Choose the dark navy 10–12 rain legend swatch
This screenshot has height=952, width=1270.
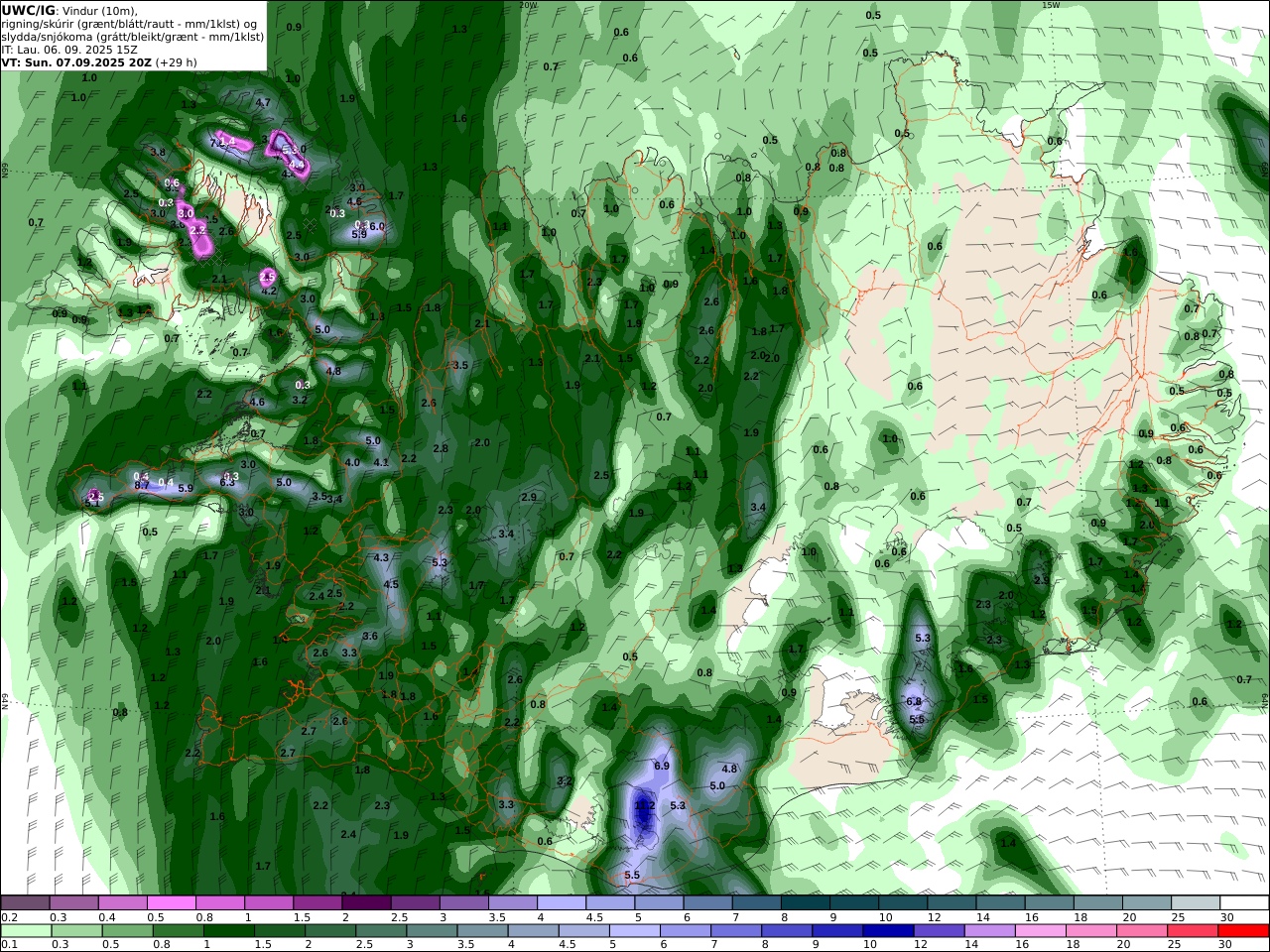[886, 931]
